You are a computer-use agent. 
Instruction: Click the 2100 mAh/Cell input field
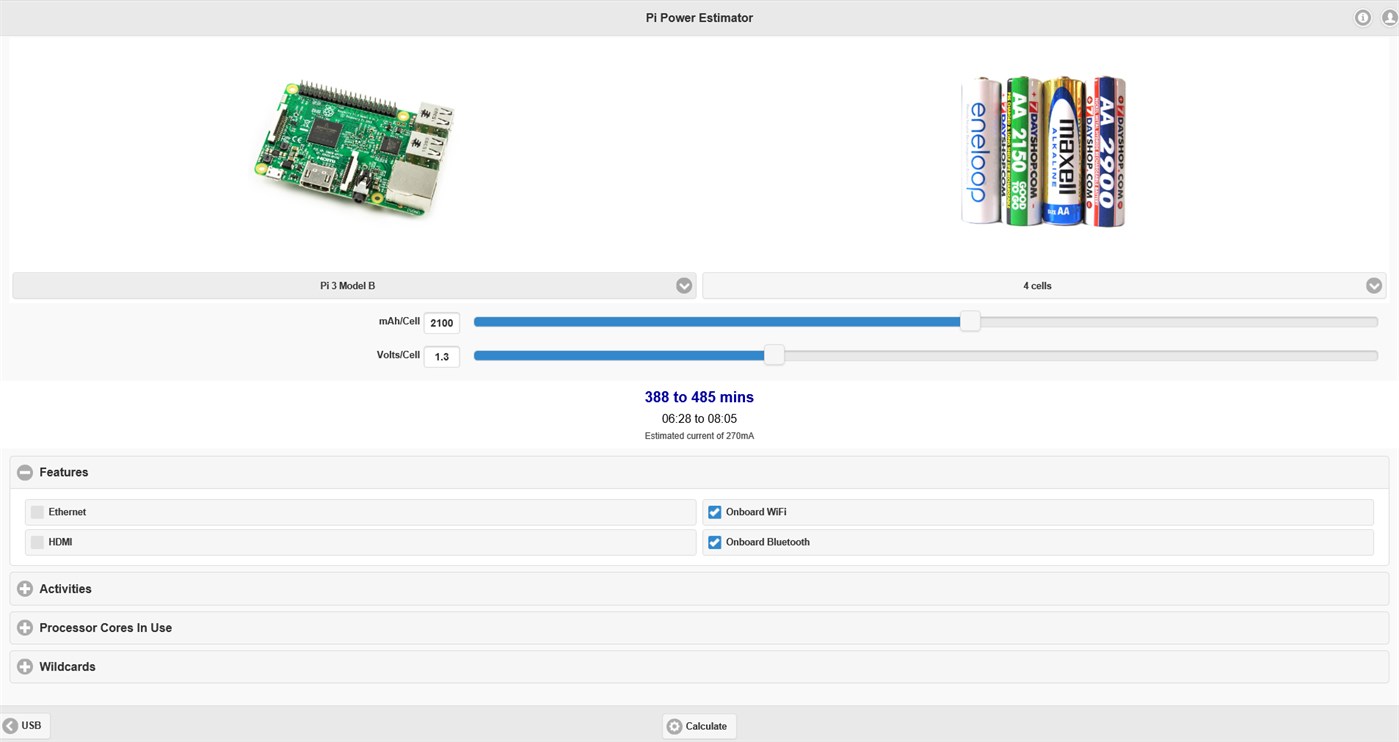pyautogui.click(x=441, y=322)
